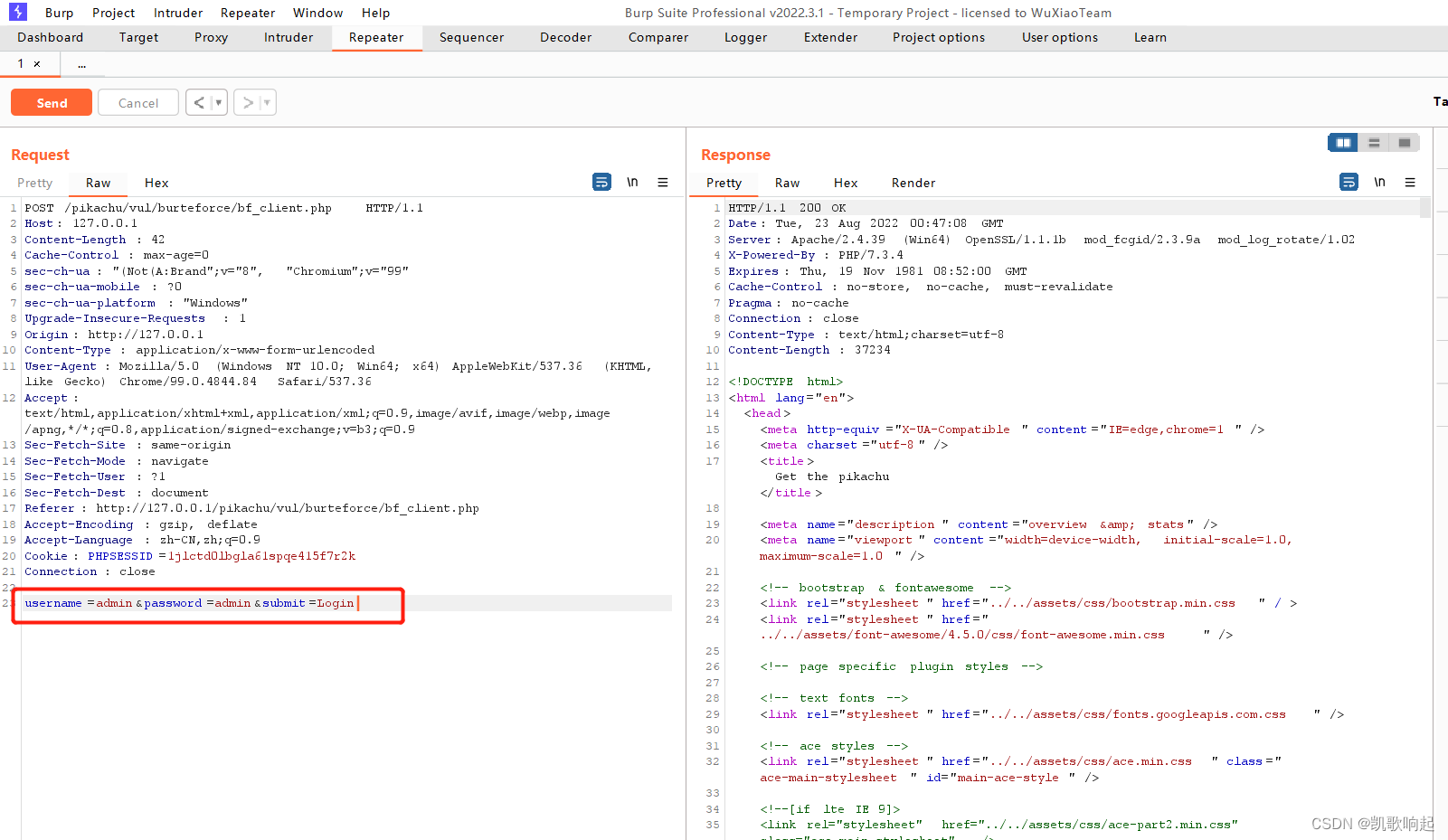The image size is (1448, 840).
Task: Switch Request view to Pretty
Action: 35,183
